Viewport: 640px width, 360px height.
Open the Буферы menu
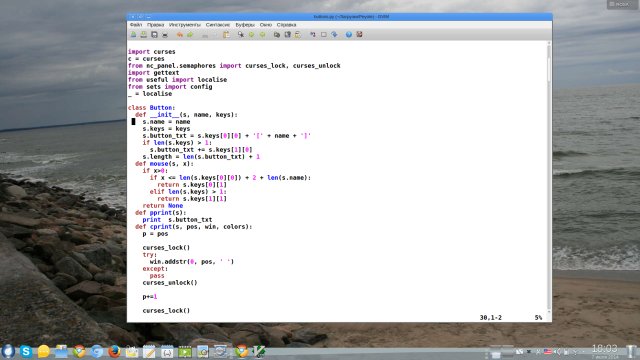[245, 25]
